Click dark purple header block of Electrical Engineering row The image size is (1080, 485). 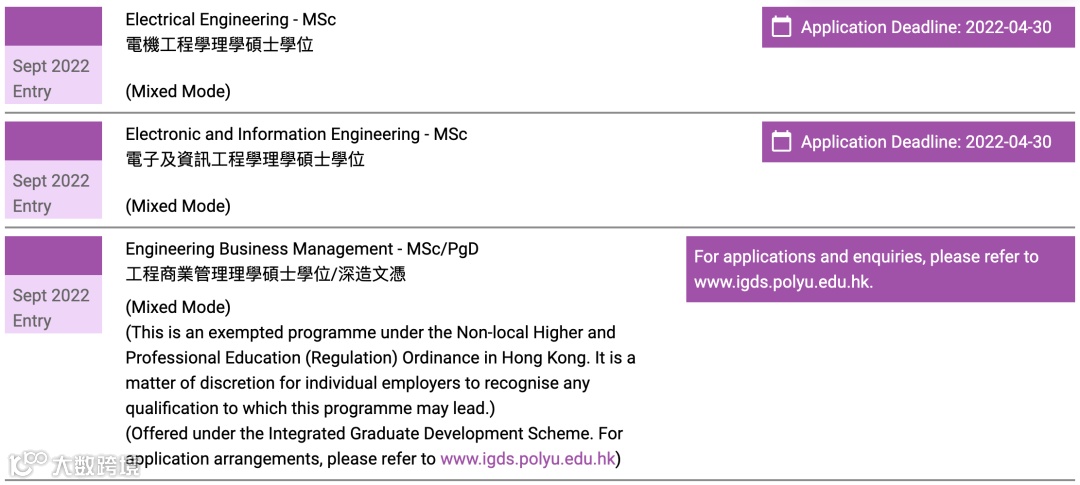54,27
